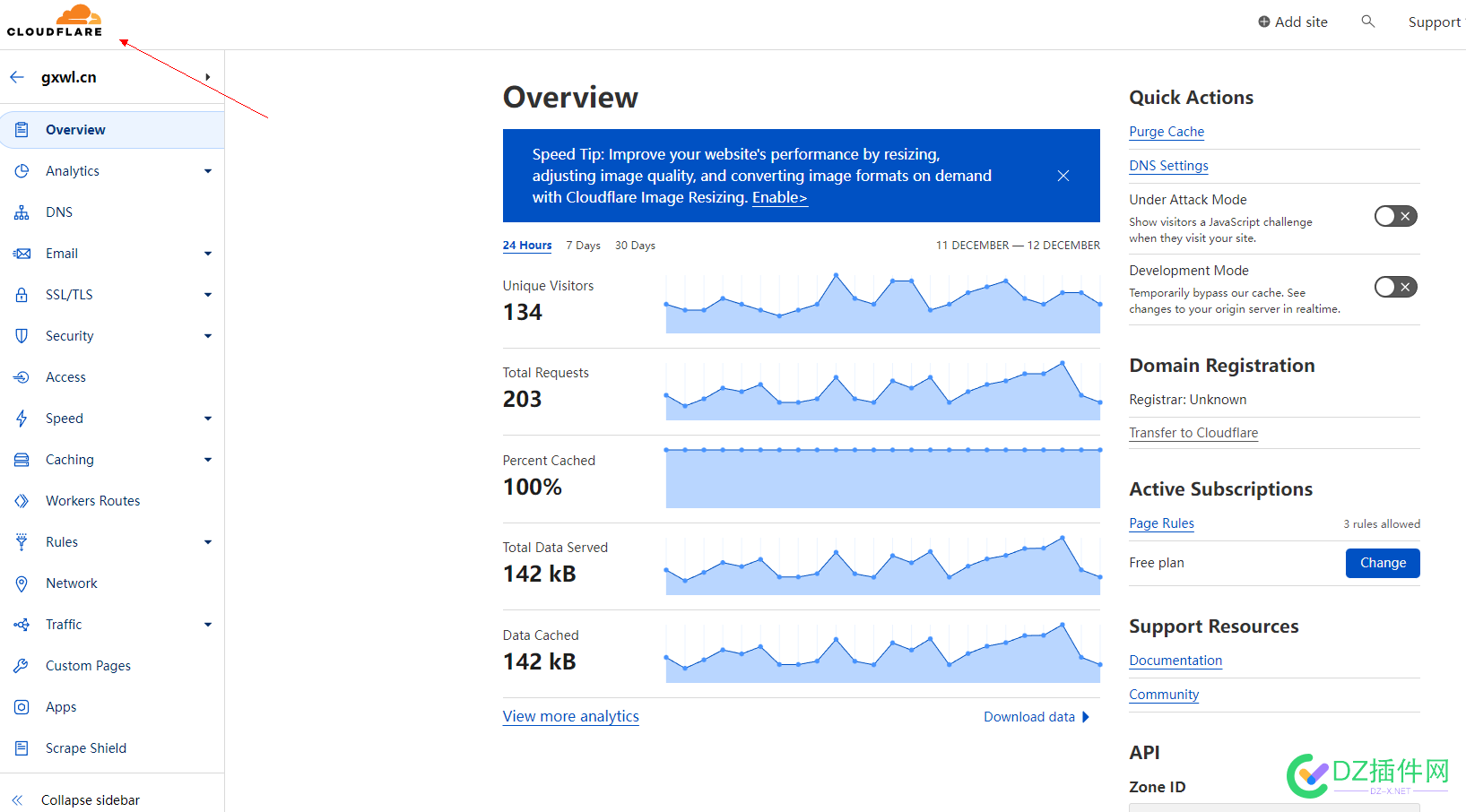Expand the Email submenu arrow
This screenshot has width=1466, height=812.
(208, 254)
